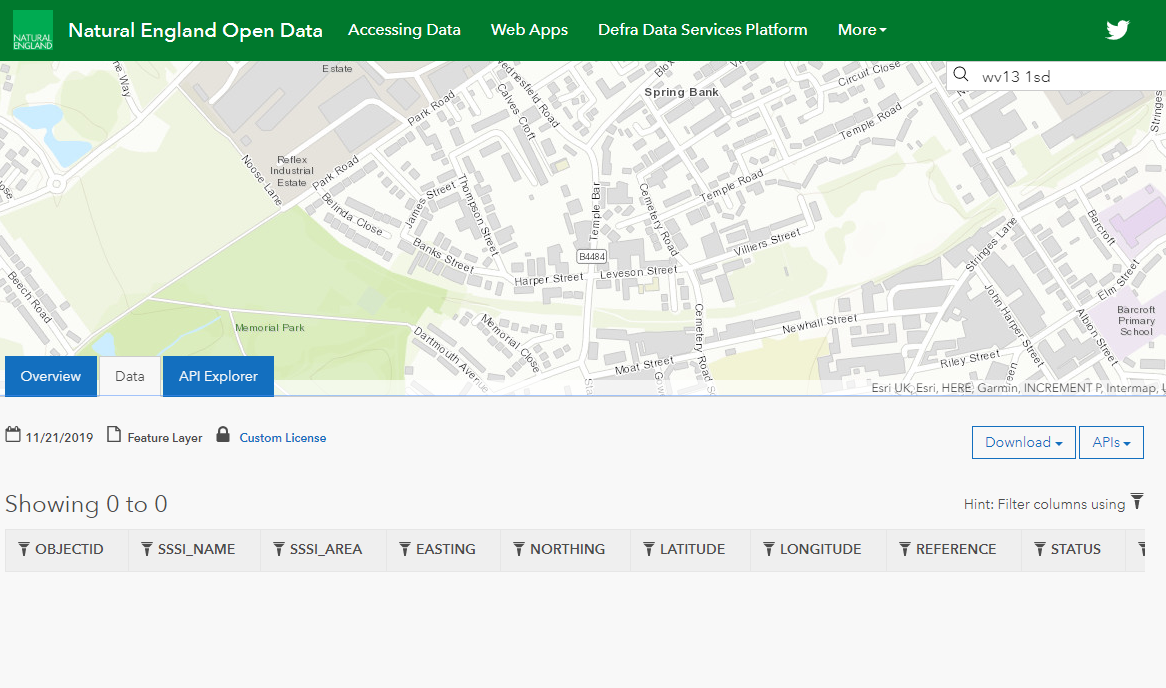The width and height of the screenshot is (1166, 688).
Task: Click the search magnifier icon
Action: pyautogui.click(x=961, y=76)
